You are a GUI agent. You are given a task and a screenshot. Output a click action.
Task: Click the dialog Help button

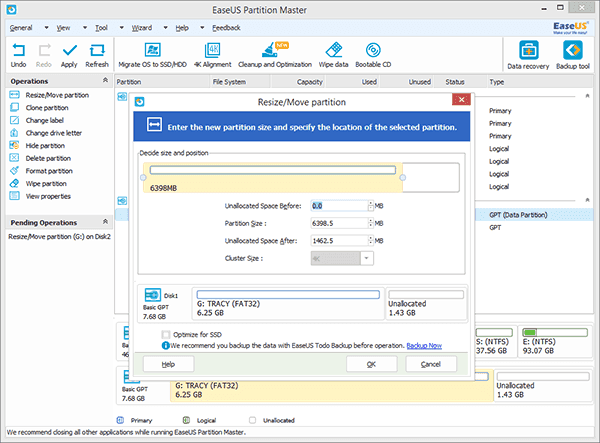(168, 364)
